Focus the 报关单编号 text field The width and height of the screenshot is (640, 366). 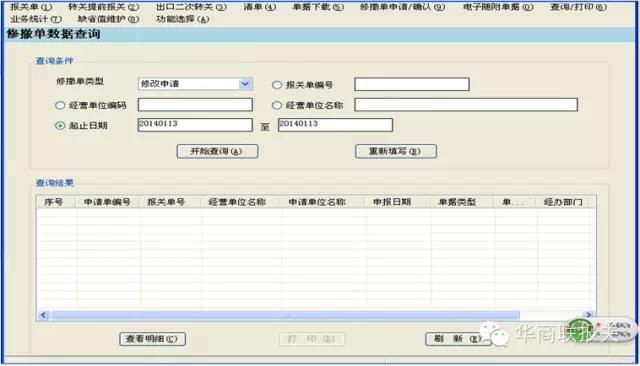tap(412, 84)
